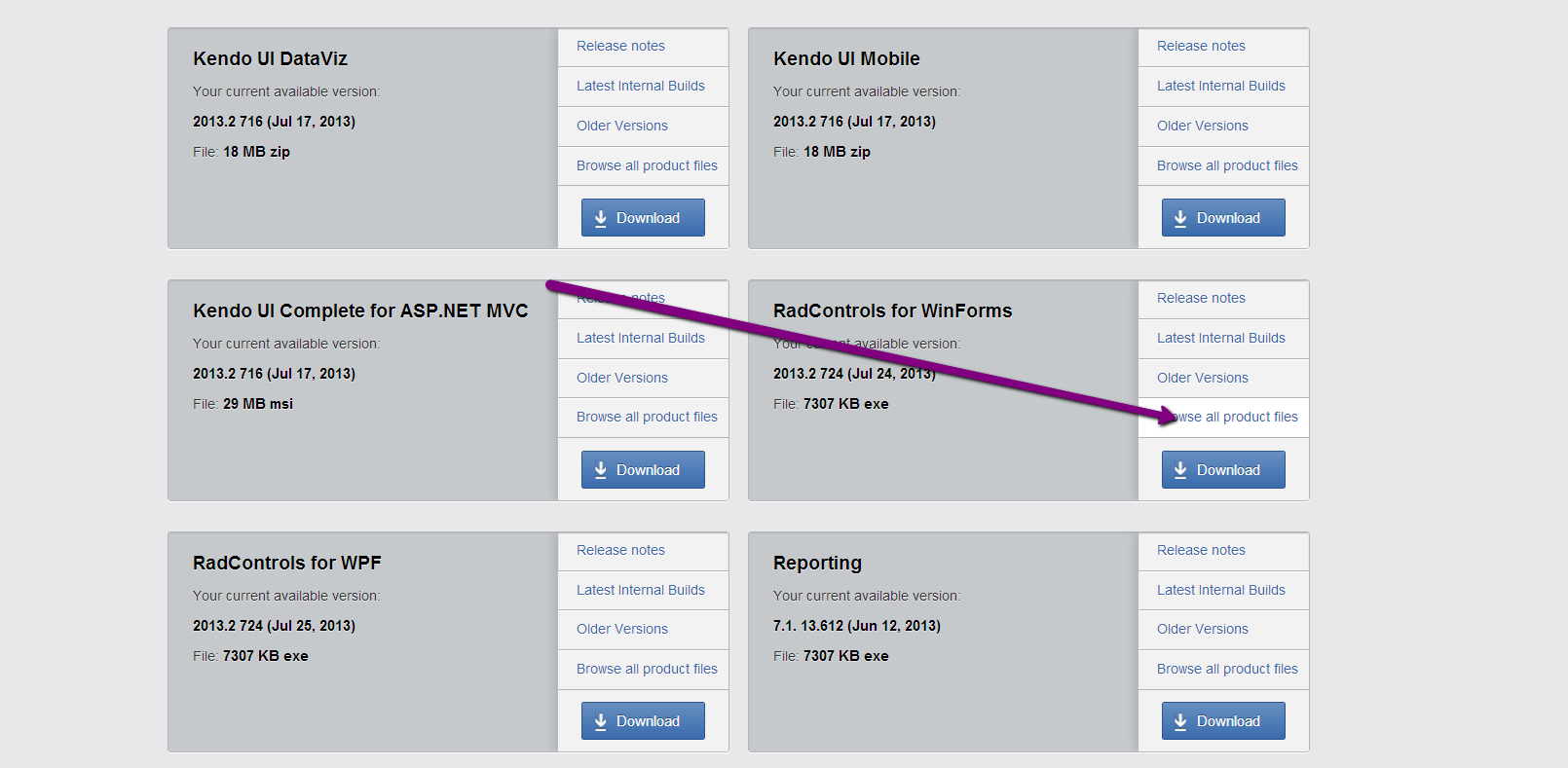View Latest Internal Builds for Reporting
The image size is (1568, 768).
tap(1220, 590)
